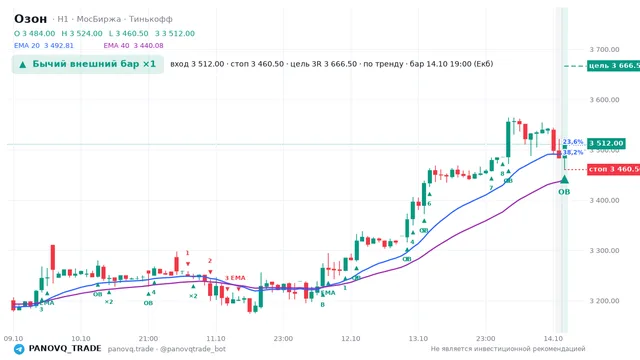The width and height of the screenshot is (640, 360).
Task: Click the 09.10 date on time axis
Action: [13, 339]
